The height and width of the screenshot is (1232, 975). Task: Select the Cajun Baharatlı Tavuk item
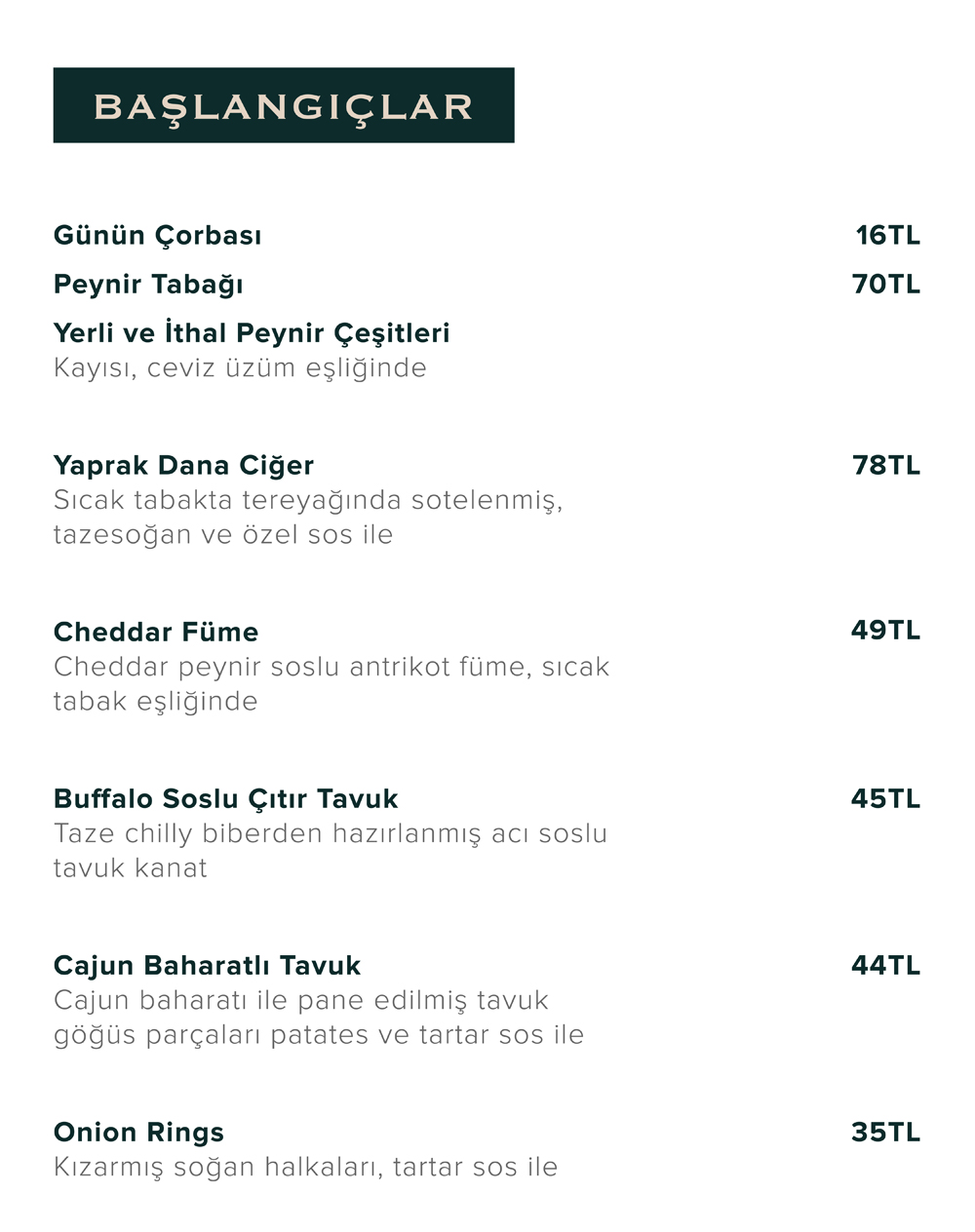pos(207,965)
